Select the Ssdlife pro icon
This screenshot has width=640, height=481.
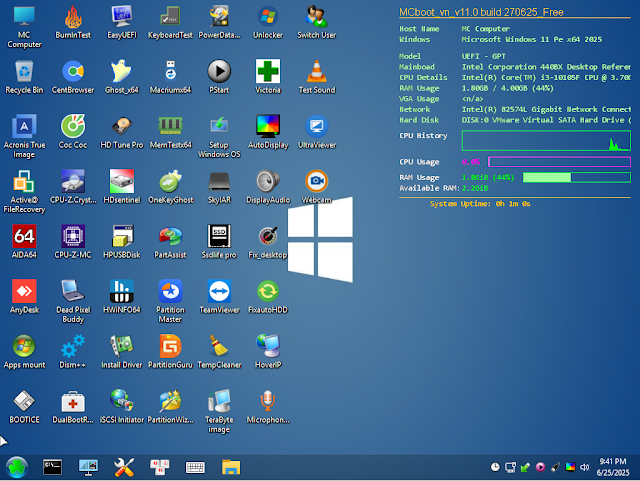[x=219, y=241]
